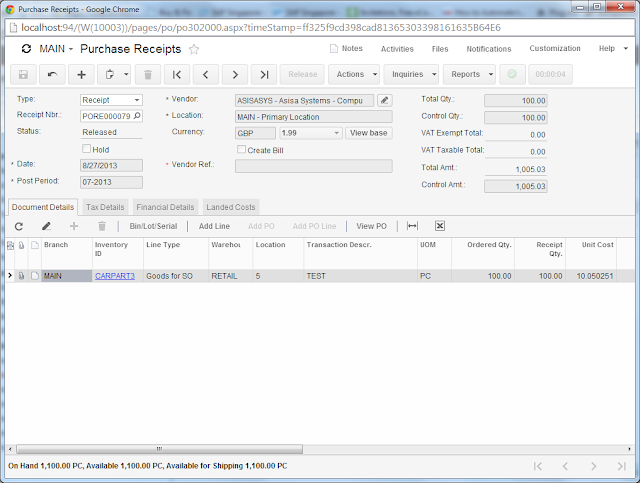640x483 pixels.
Task: Open Notes for this receipt
Action: point(346,49)
